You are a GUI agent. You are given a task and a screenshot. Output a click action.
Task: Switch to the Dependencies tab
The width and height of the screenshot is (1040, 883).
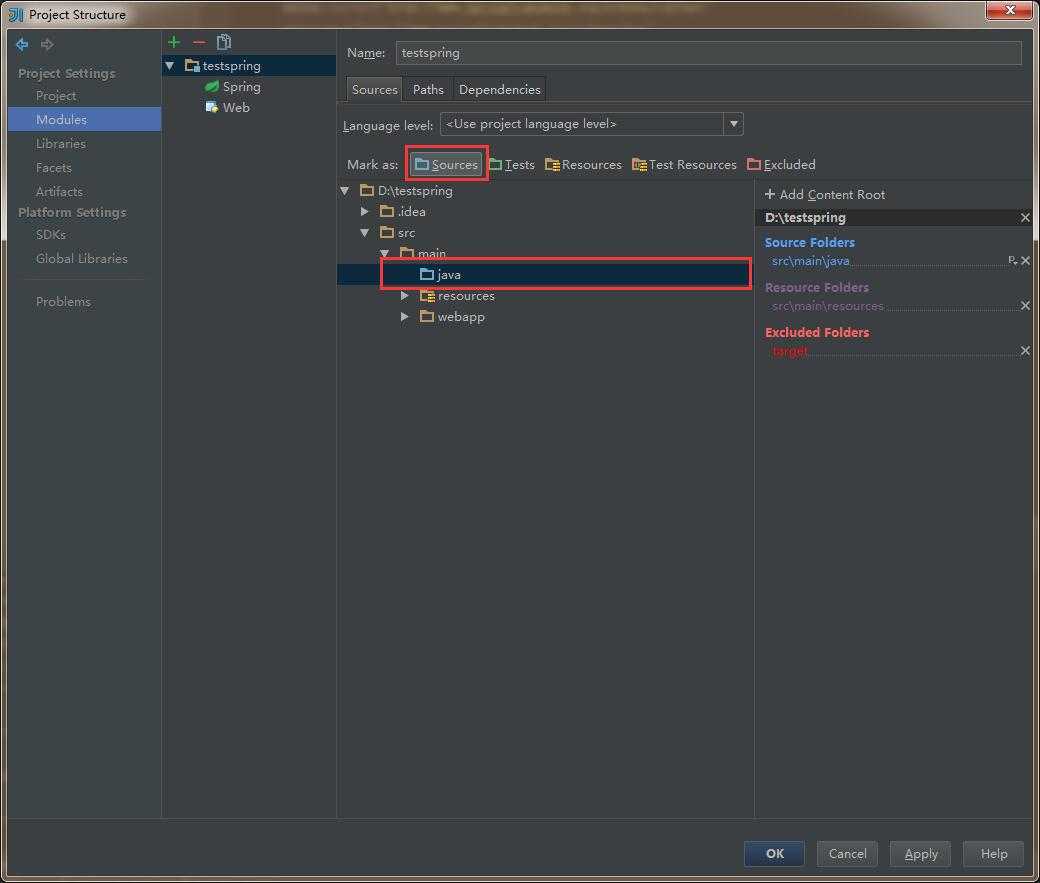click(x=499, y=90)
